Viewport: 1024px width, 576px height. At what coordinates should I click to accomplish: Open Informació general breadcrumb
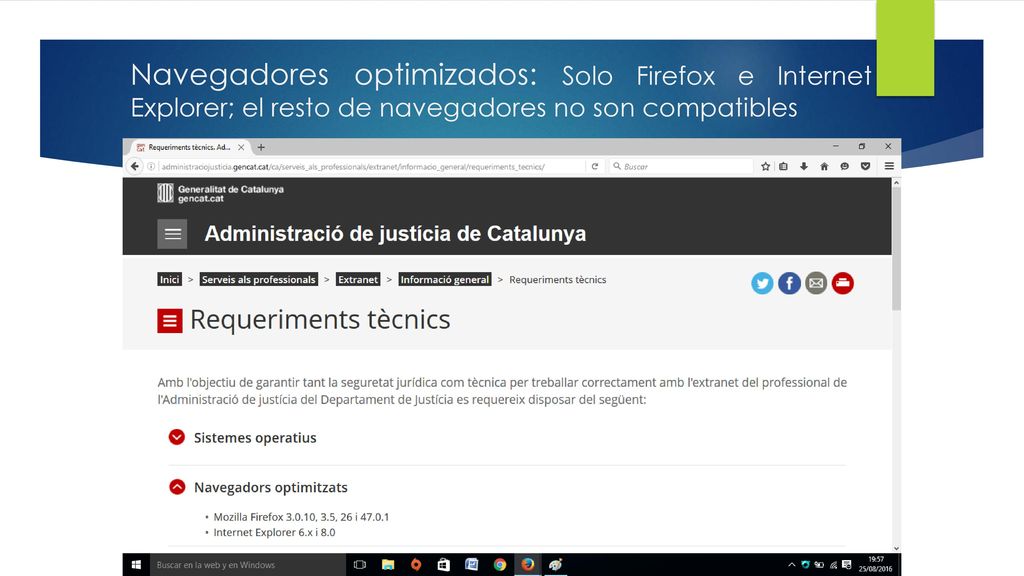(445, 280)
